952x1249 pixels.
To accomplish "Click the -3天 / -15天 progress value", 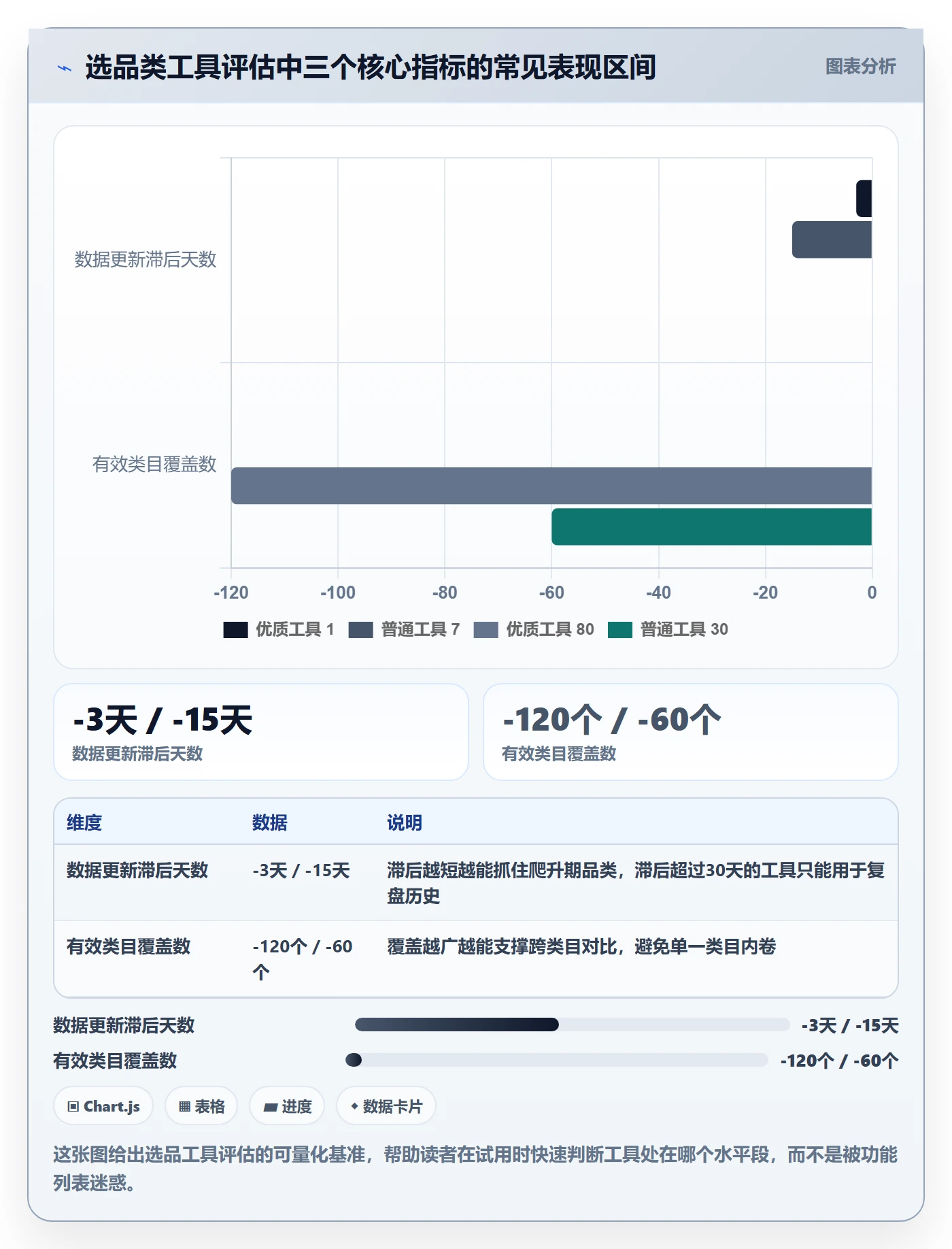I will 850,1025.
